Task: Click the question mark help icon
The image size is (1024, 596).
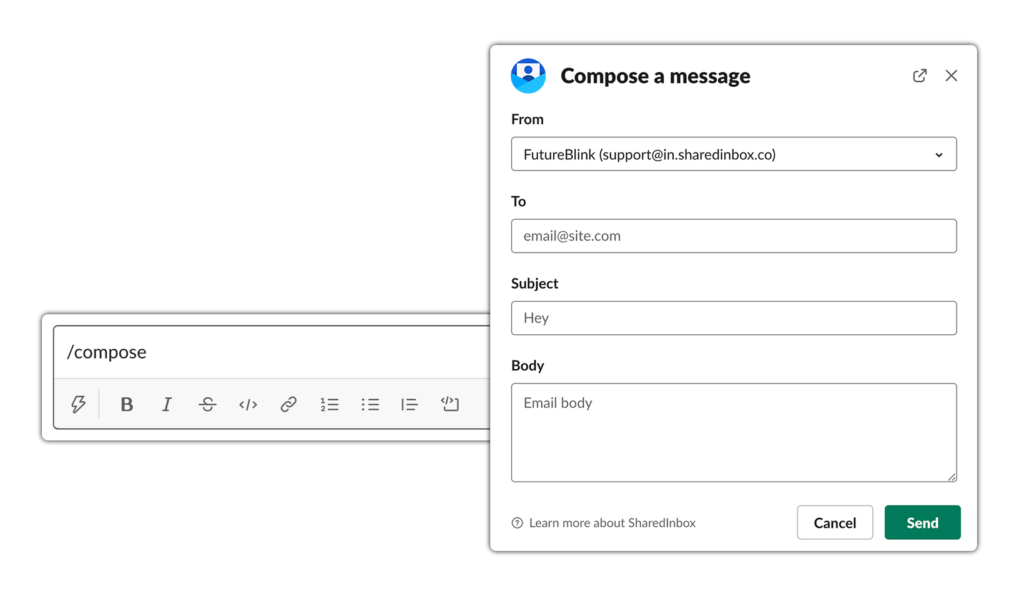Action: (516, 522)
